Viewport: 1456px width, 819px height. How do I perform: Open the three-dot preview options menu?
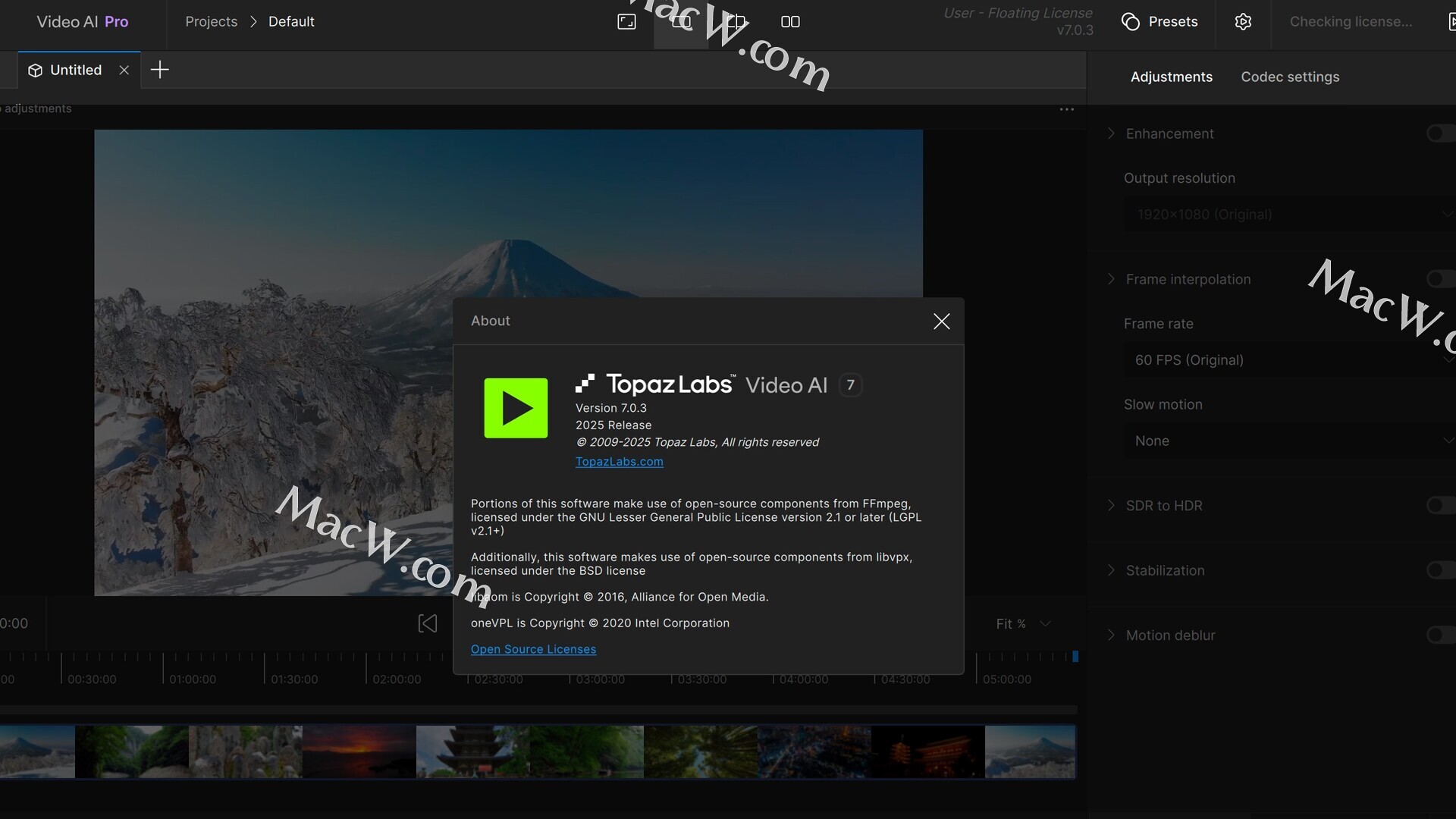click(1066, 109)
